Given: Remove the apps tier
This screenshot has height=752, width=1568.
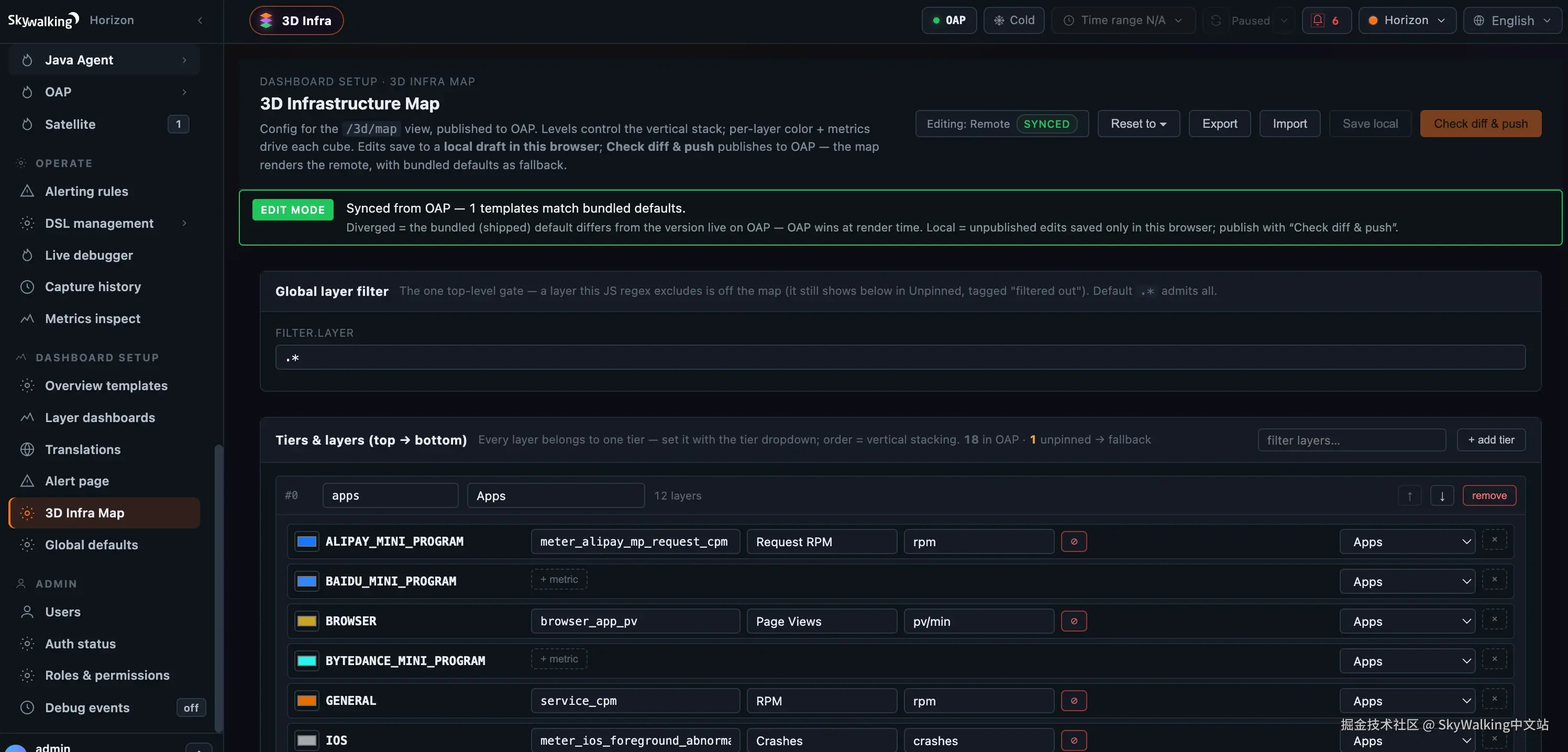Looking at the screenshot, I should pos(1489,495).
